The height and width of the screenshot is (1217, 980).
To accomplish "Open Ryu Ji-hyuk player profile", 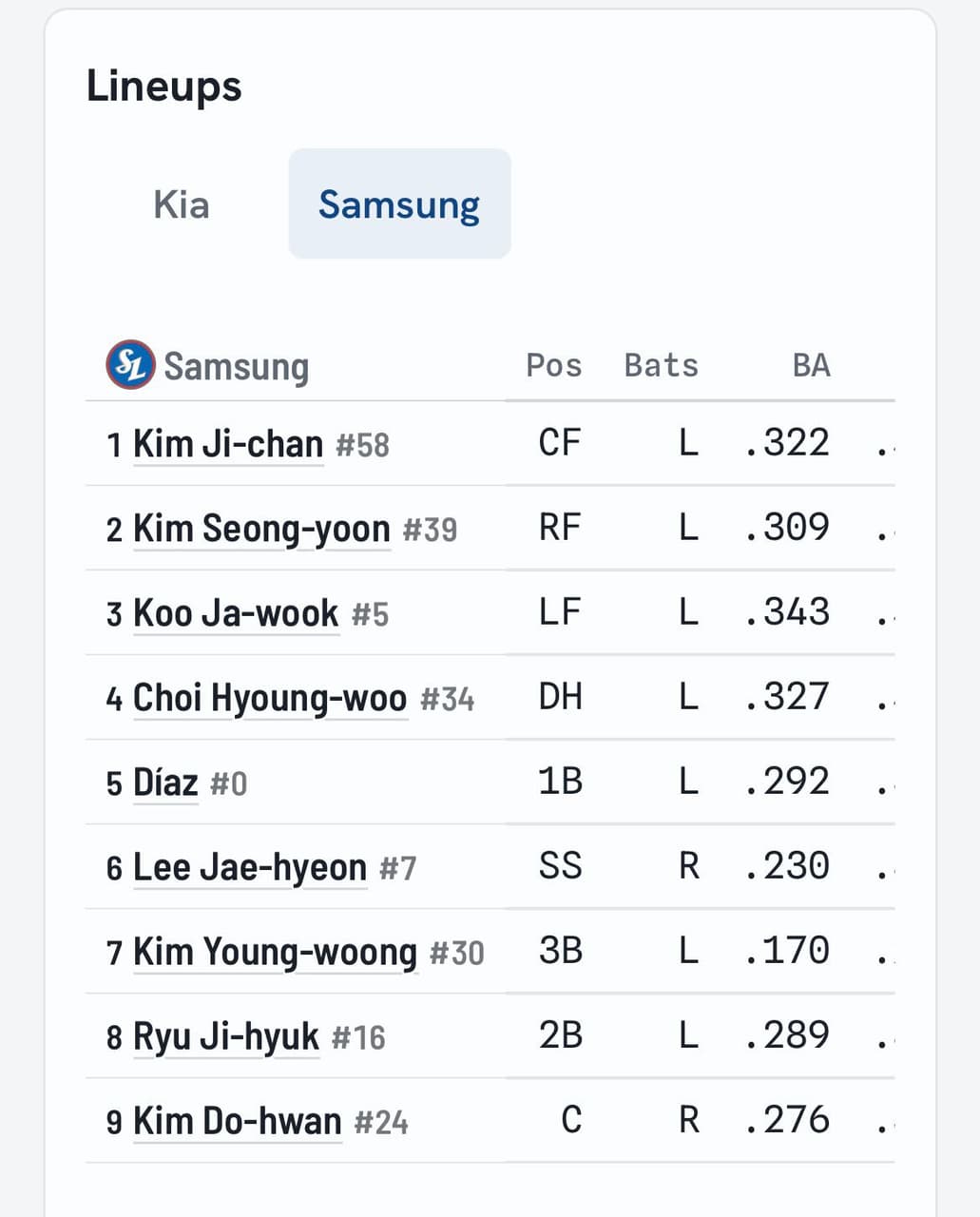I will tap(226, 1036).
